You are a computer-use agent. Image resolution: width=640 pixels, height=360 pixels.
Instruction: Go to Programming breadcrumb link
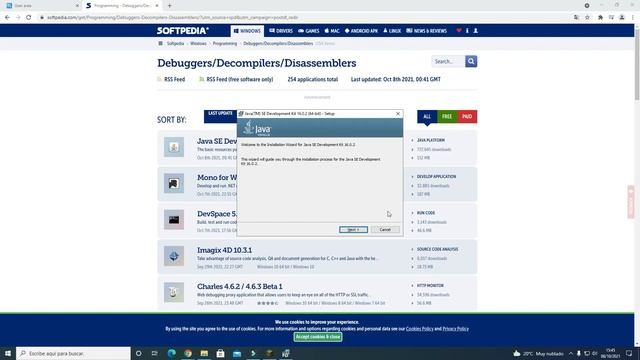click(224, 43)
